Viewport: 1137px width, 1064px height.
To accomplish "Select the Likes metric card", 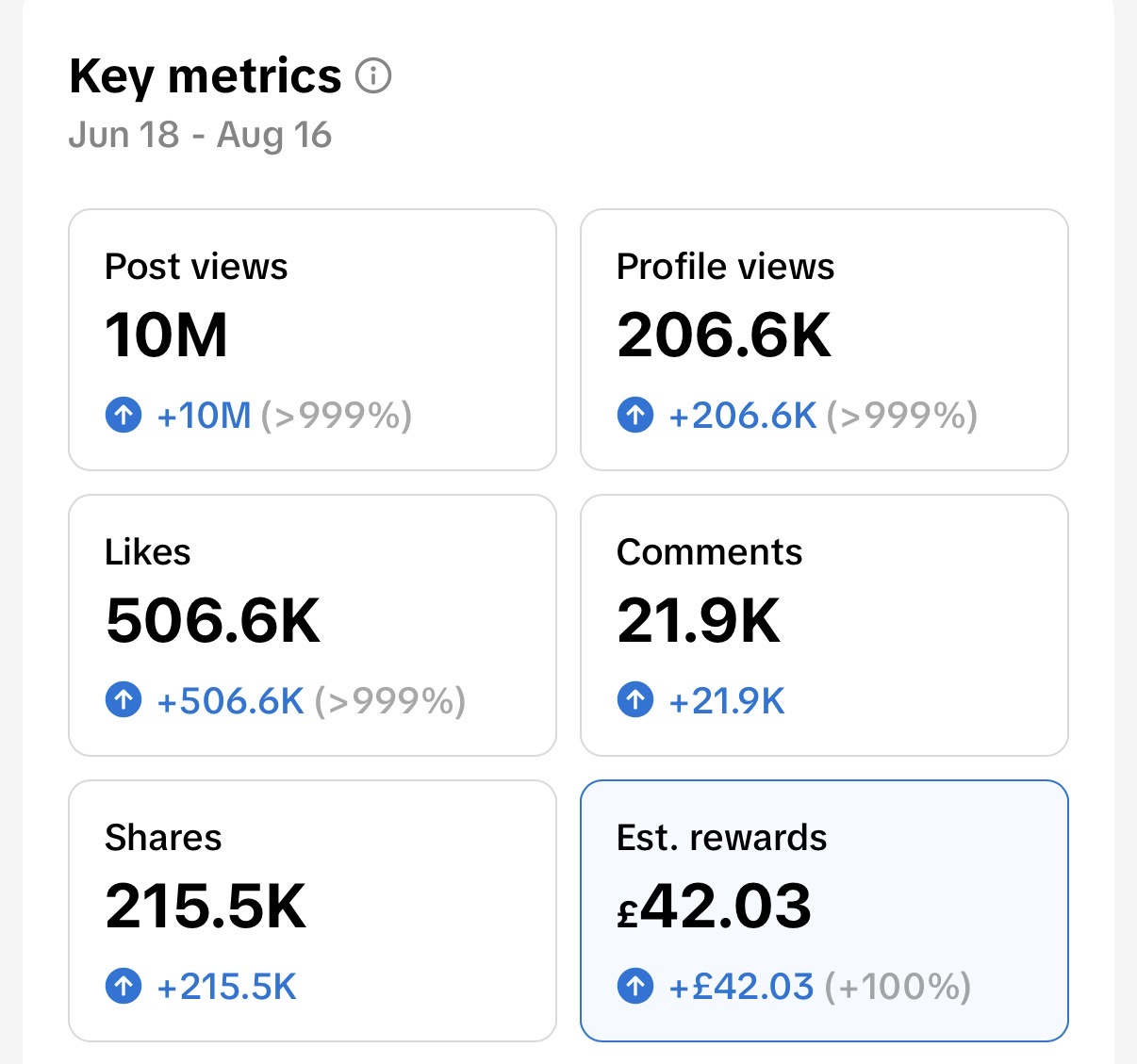I will 312,625.
